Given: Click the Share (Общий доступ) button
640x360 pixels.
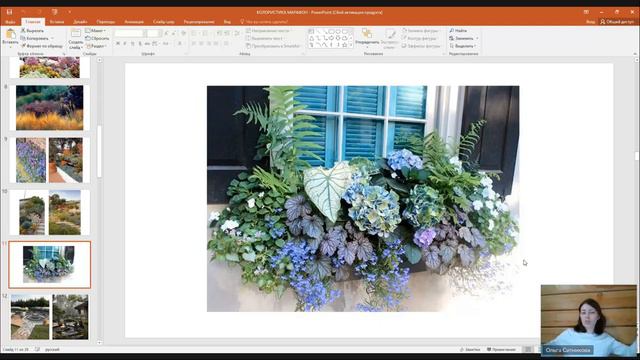Looking at the screenshot, I should (x=617, y=22).
